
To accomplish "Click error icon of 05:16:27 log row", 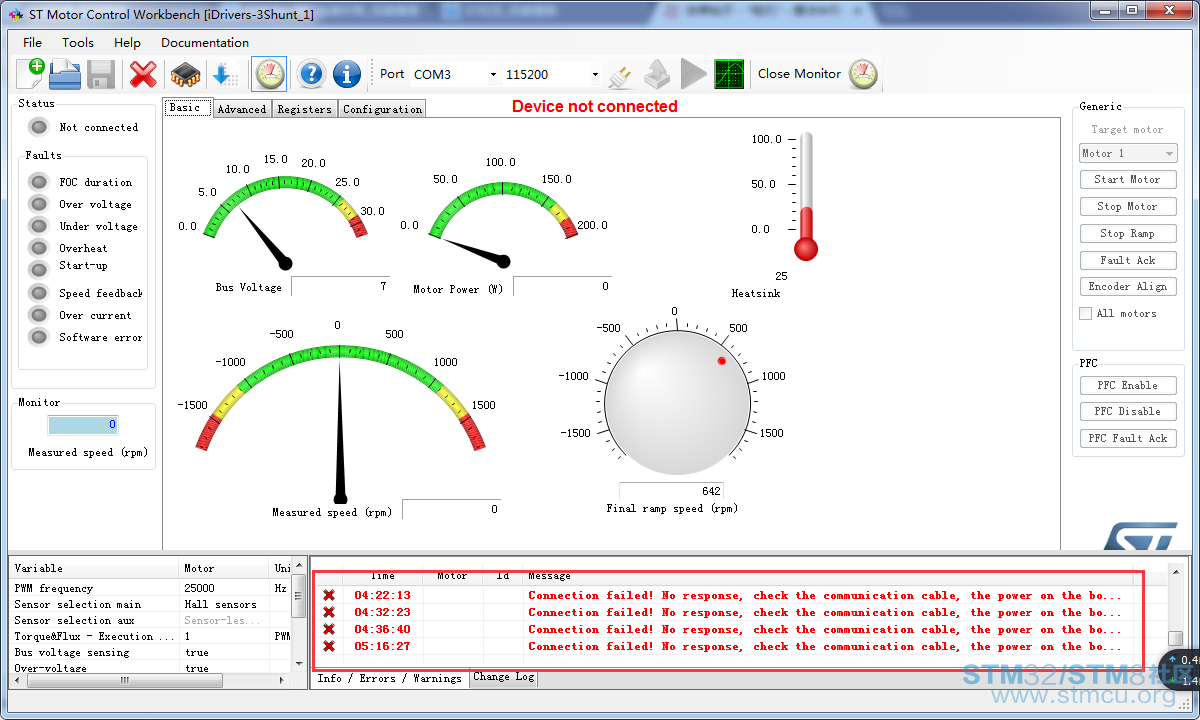I will [x=329, y=646].
